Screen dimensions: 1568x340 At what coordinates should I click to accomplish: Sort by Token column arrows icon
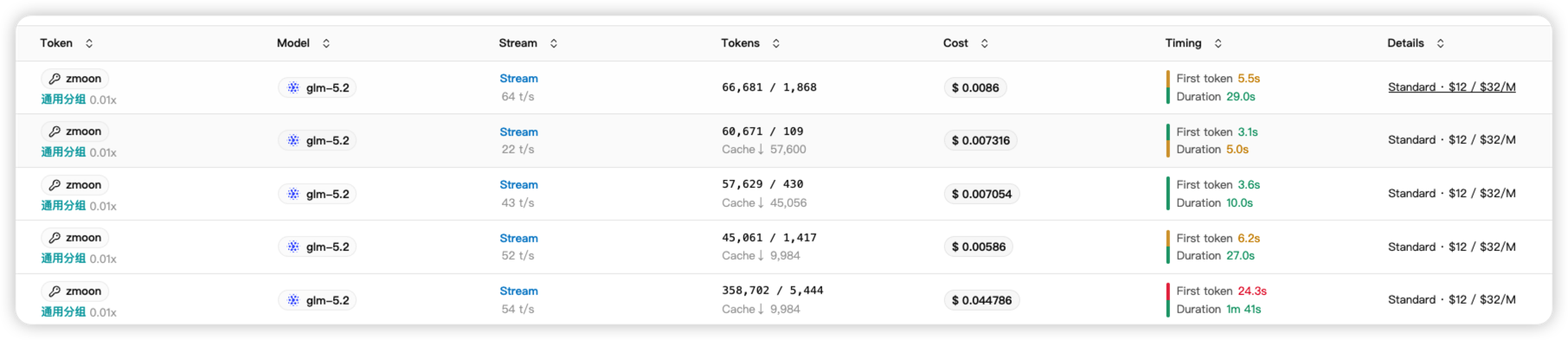(x=89, y=43)
